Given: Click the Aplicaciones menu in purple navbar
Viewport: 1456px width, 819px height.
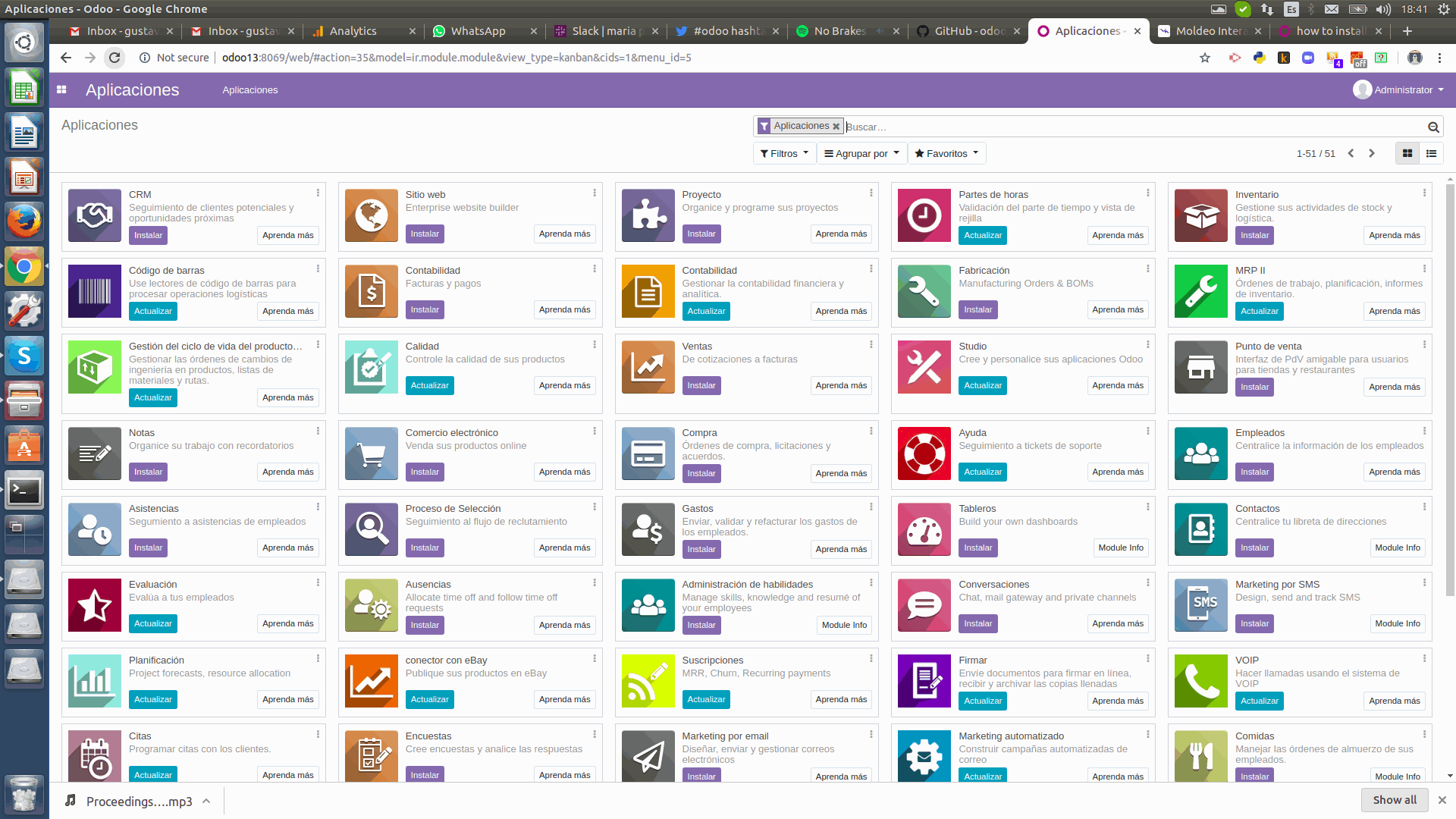Looking at the screenshot, I should coord(250,90).
